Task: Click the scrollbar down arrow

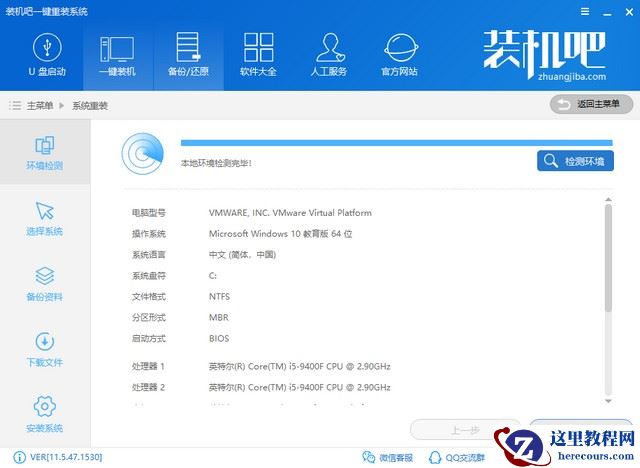Action: (x=608, y=401)
